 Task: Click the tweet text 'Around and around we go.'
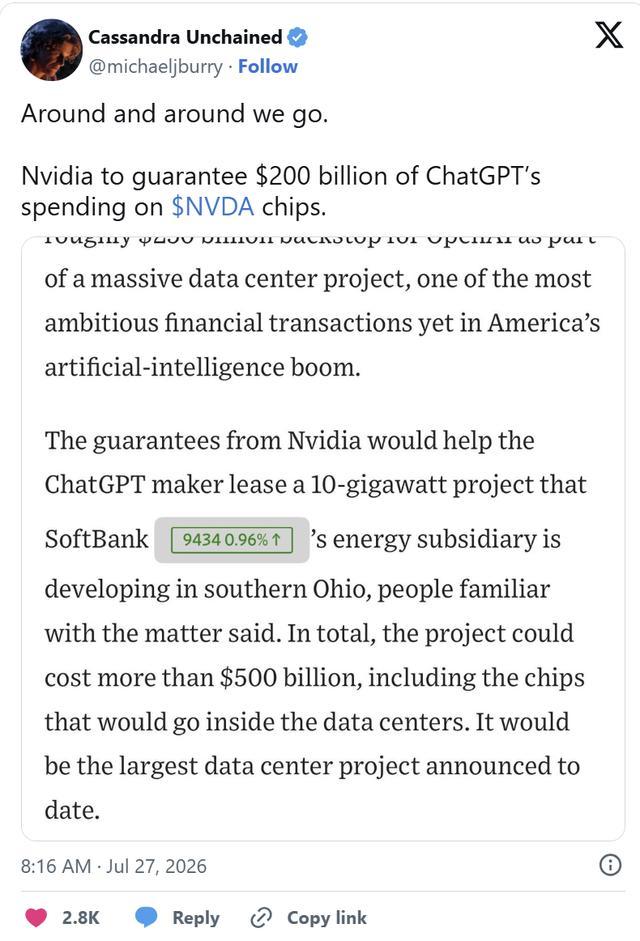click(x=175, y=113)
